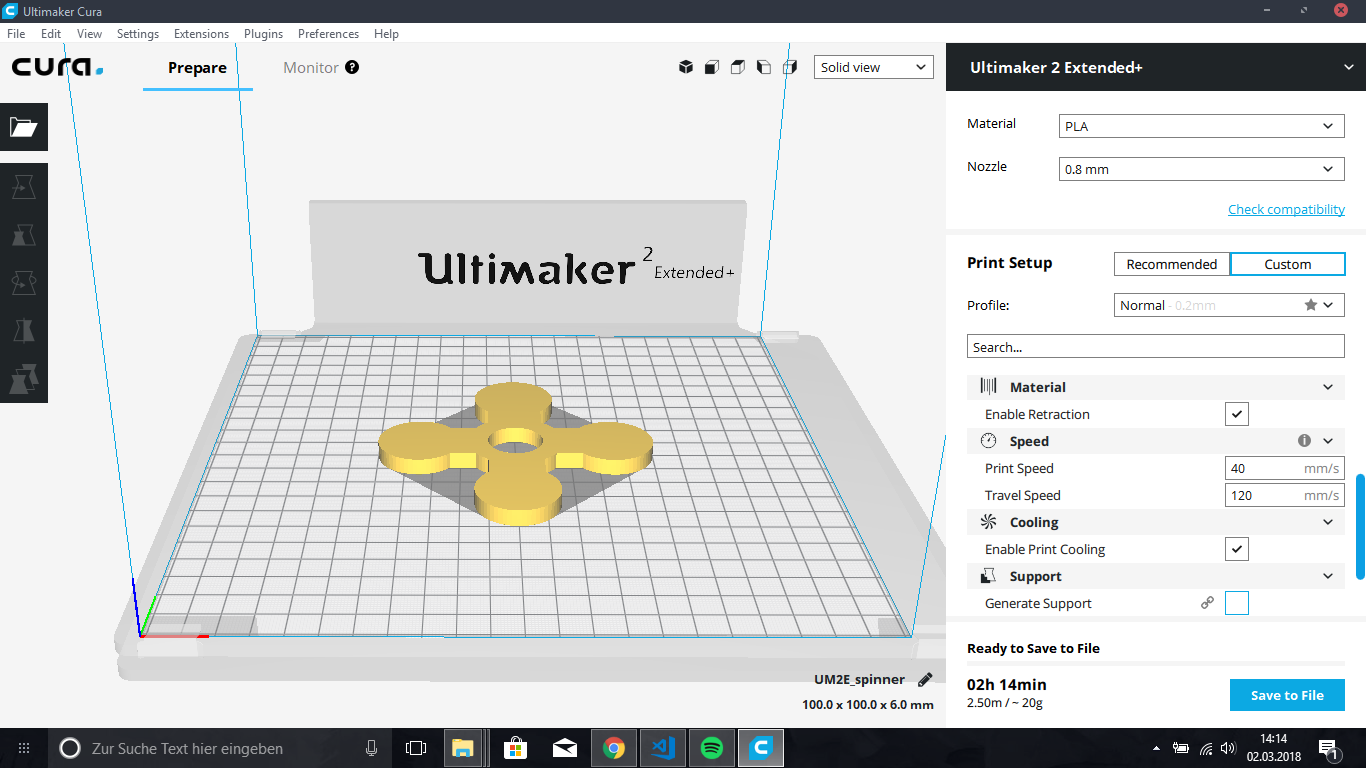Click the Cura logo
This screenshot has height=768, width=1366.
58,68
